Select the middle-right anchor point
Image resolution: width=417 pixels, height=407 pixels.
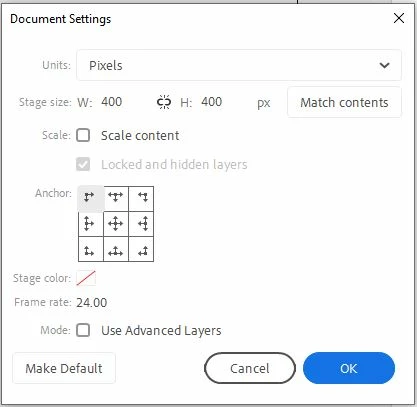pos(141,224)
